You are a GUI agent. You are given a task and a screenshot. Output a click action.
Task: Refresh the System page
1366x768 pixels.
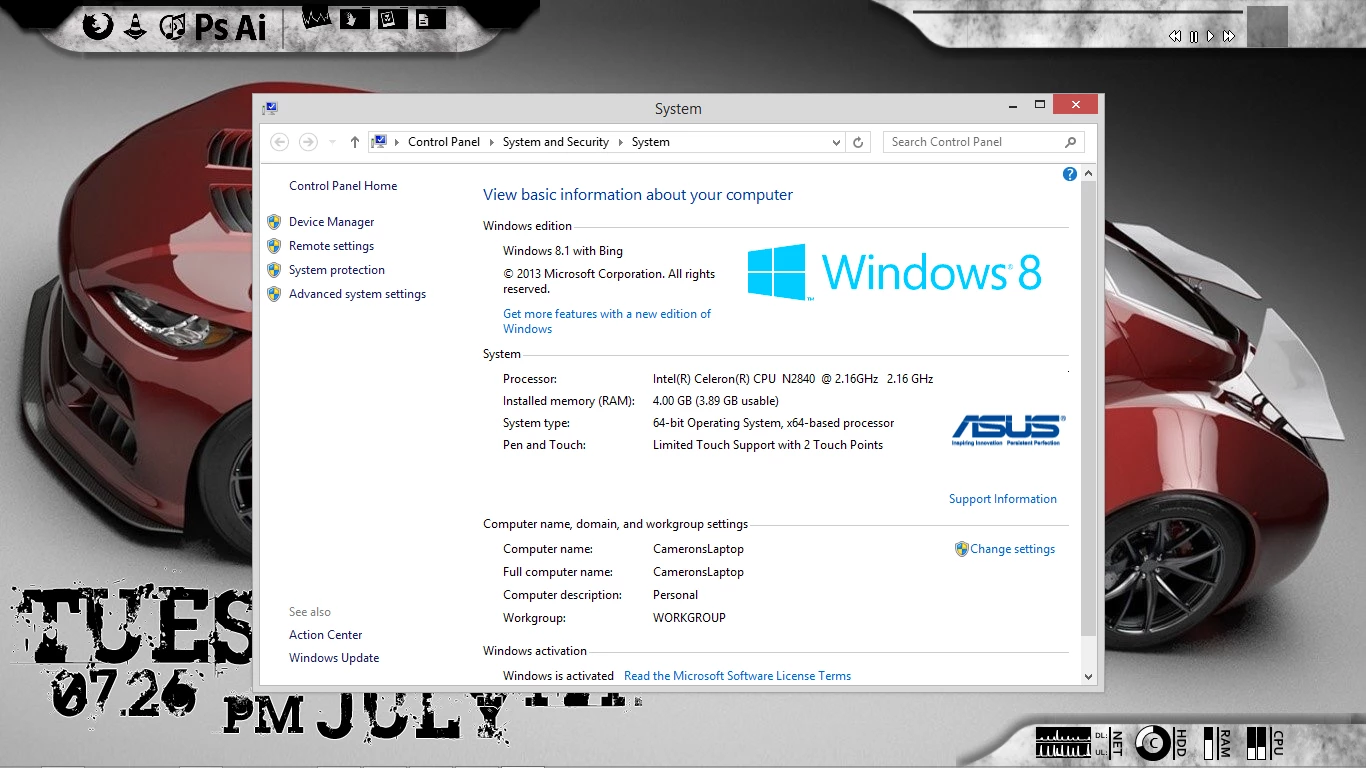coord(858,142)
